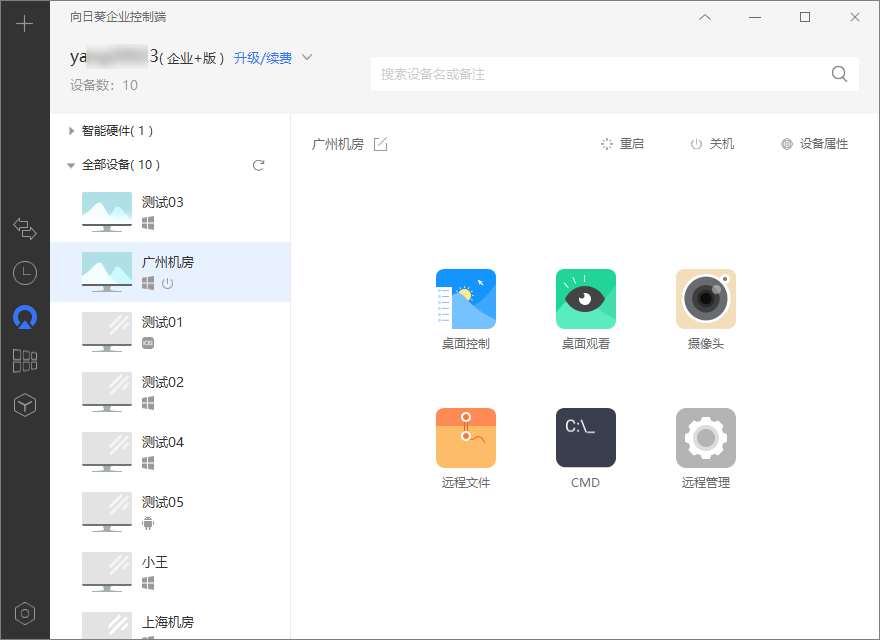
Task: Select the 测试01 device
Action: (171, 332)
